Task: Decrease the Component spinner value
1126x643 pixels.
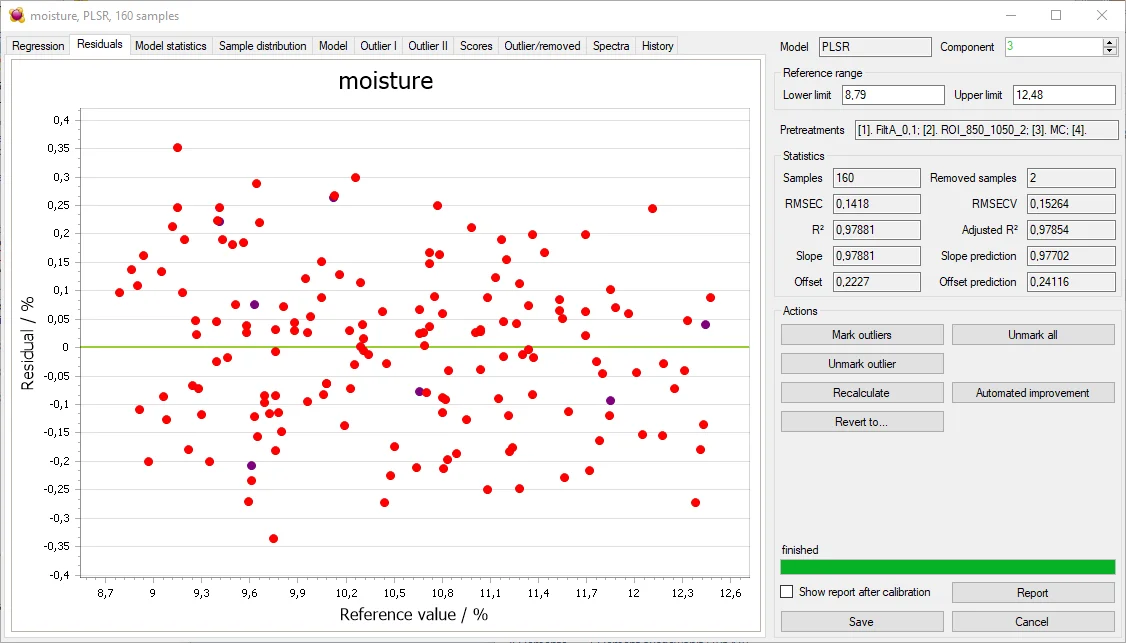Action: (x=1110, y=52)
